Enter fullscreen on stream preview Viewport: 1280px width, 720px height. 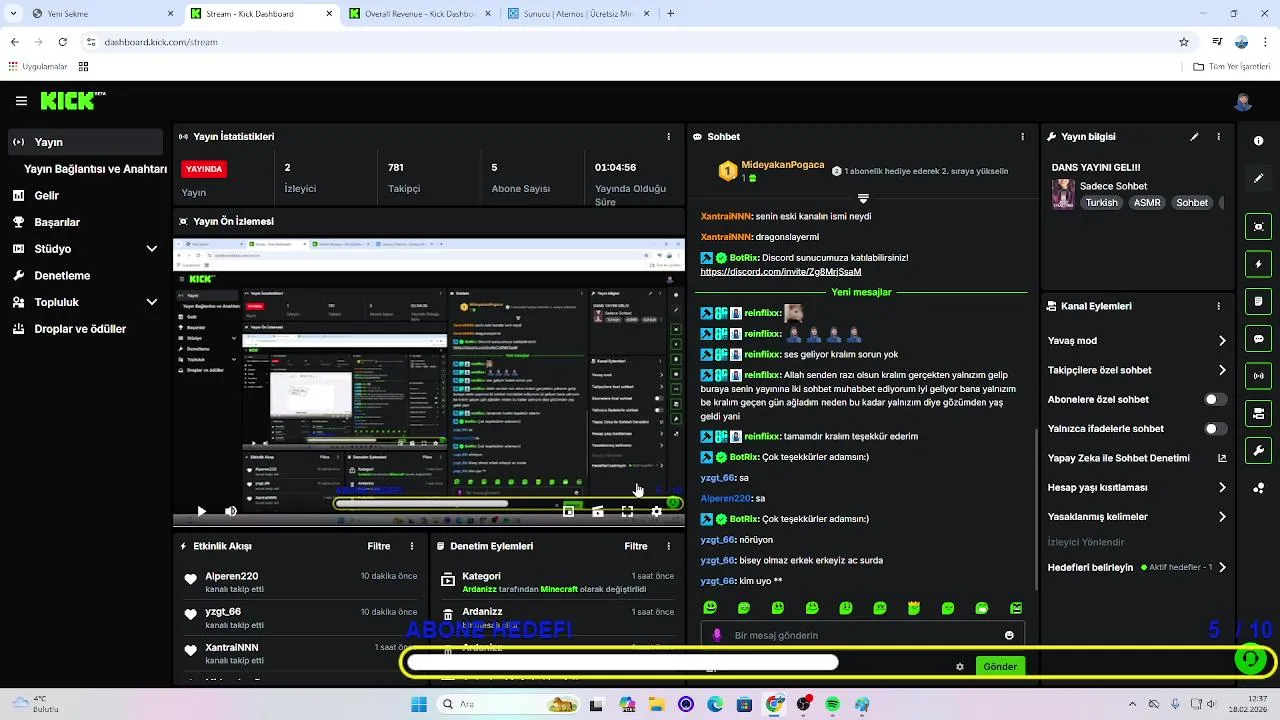click(627, 511)
